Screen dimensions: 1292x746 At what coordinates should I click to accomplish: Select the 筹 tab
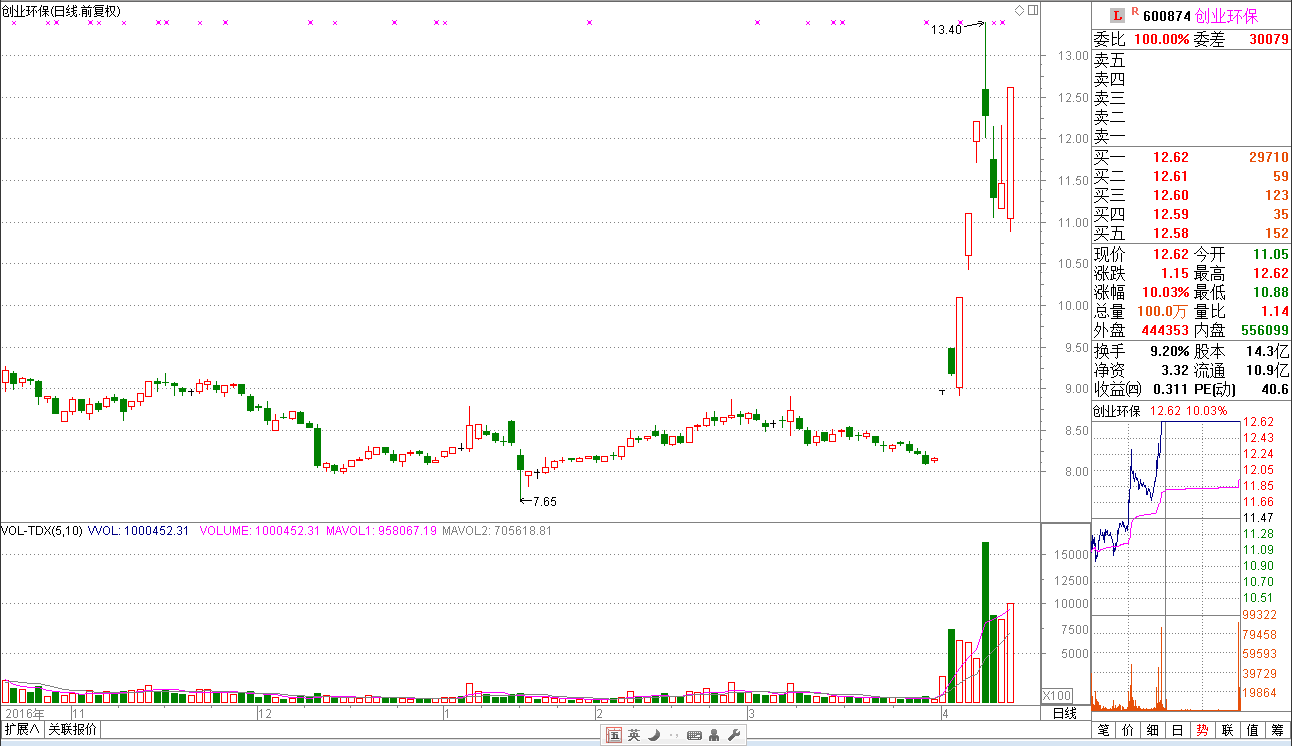coord(1277,730)
